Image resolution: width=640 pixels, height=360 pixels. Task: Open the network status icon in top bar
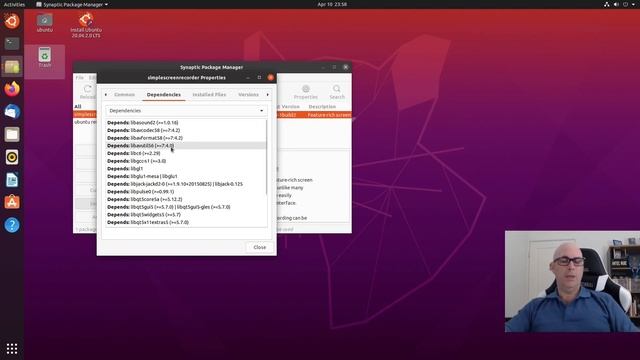[x=607, y=4]
